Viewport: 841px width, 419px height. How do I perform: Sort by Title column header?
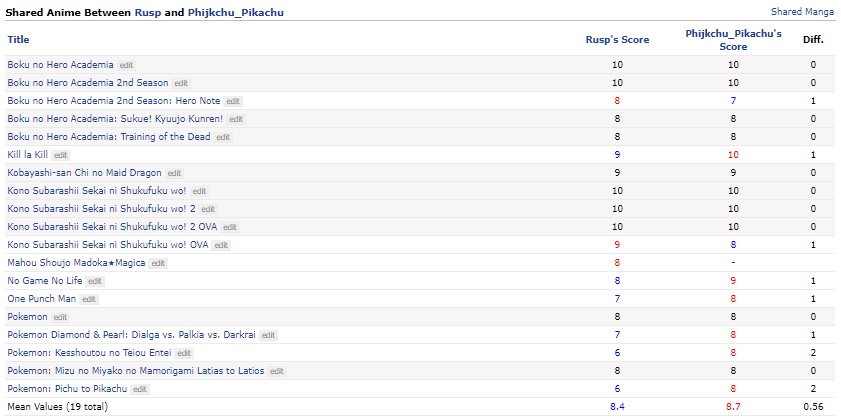click(x=18, y=39)
